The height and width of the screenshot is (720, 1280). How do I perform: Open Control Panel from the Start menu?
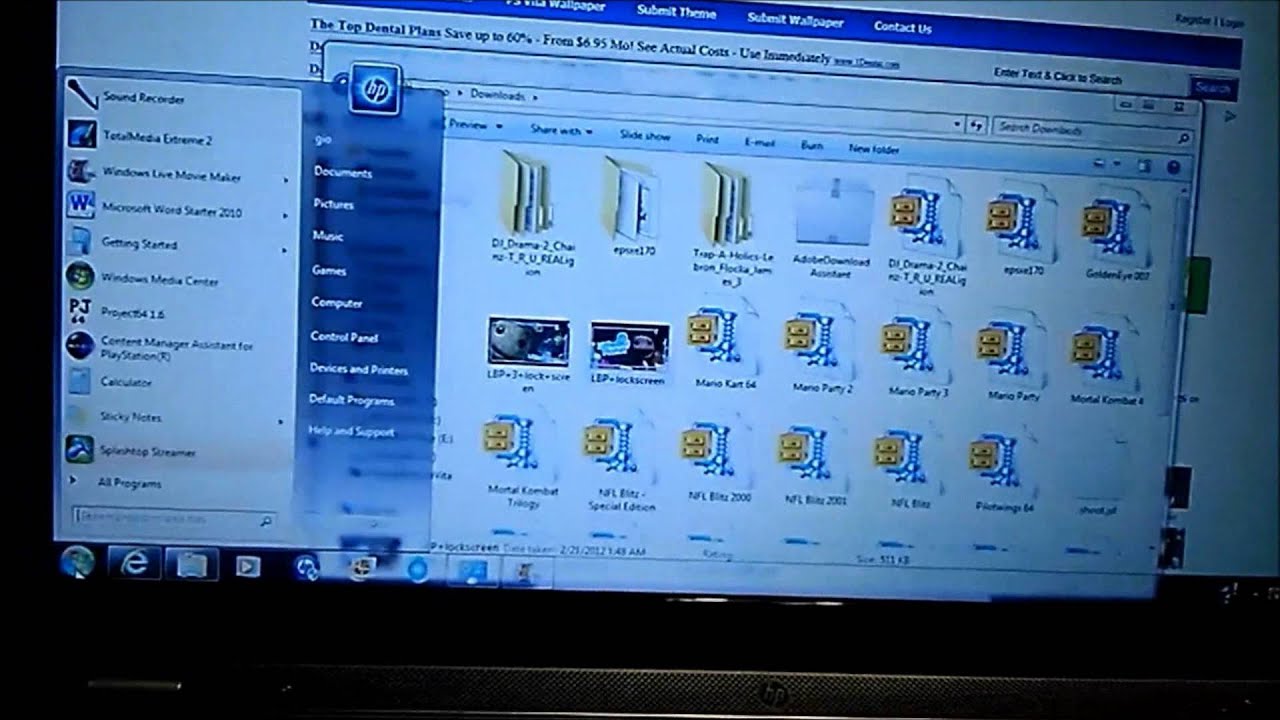(x=344, y=337)
